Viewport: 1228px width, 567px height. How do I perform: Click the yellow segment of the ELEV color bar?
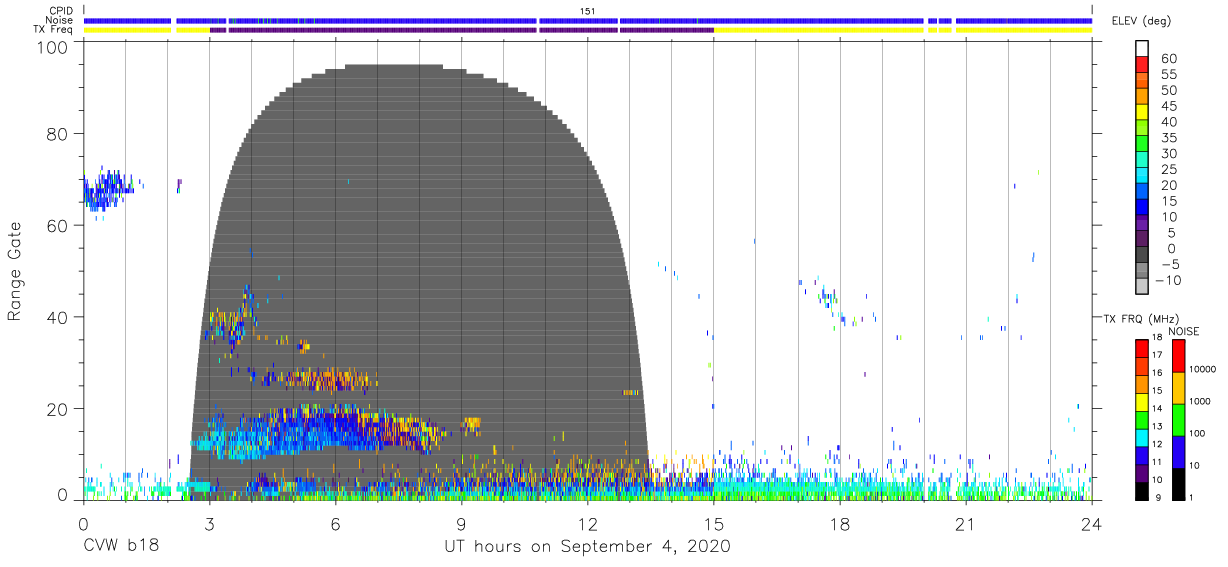[x=1141, y=113]
